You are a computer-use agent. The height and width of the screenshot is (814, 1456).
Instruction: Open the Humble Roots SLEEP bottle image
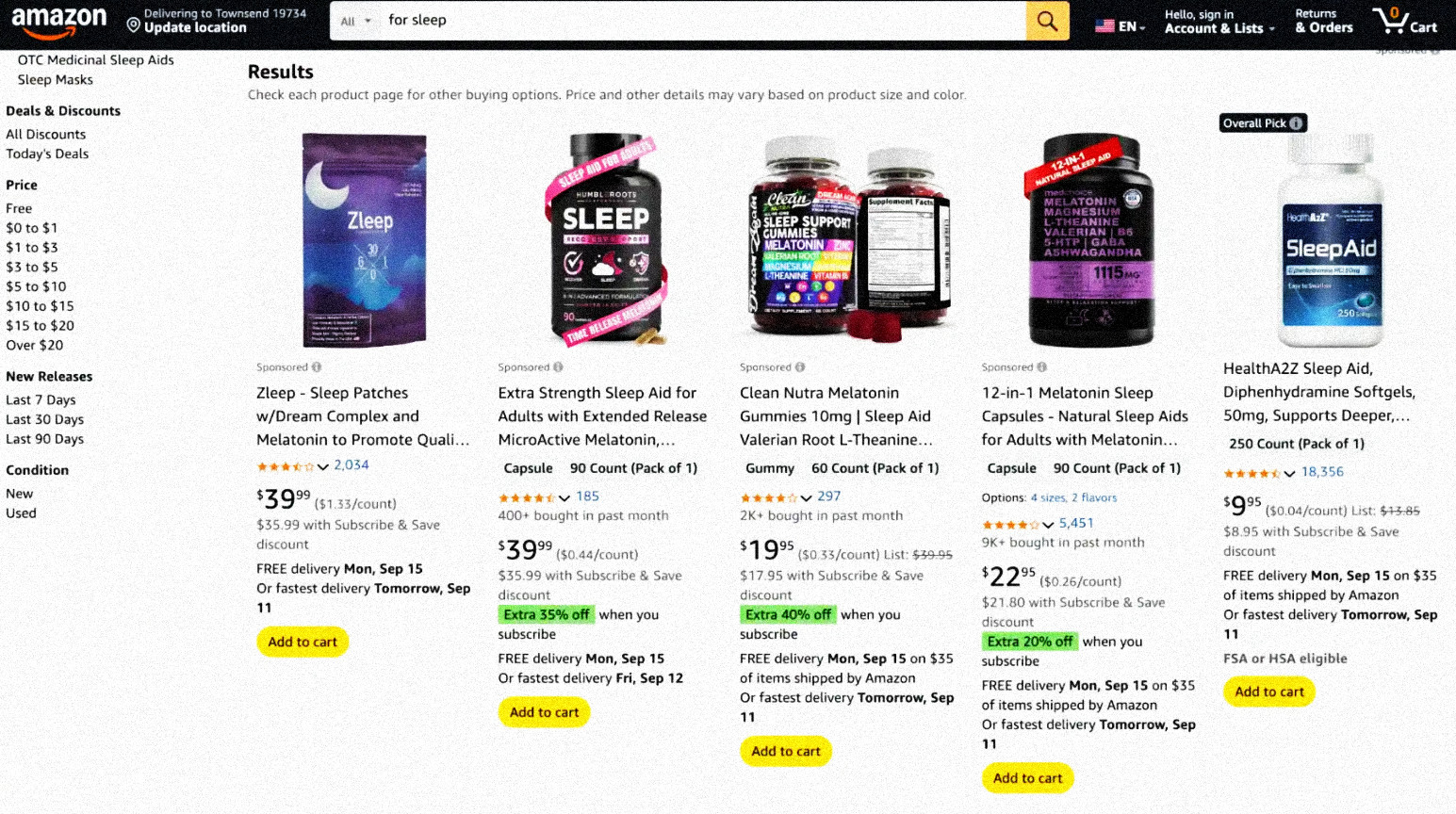click(605, 239)
